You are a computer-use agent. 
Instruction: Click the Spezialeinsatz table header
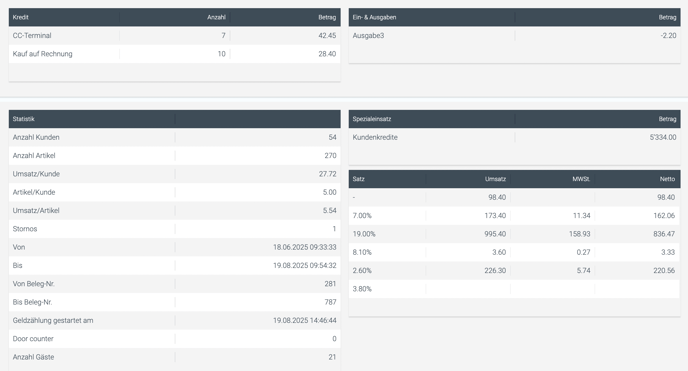[x=372, y=119]
